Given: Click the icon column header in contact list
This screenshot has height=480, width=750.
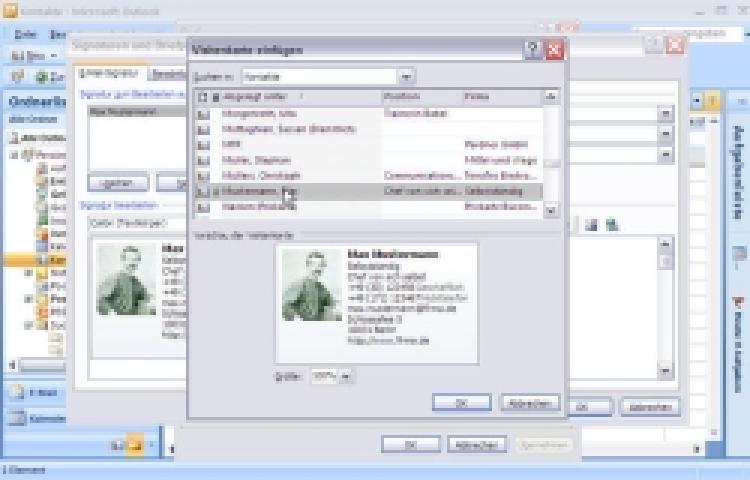Looking at the screenshot, I should pyautogui.click(x=203, y=97).
